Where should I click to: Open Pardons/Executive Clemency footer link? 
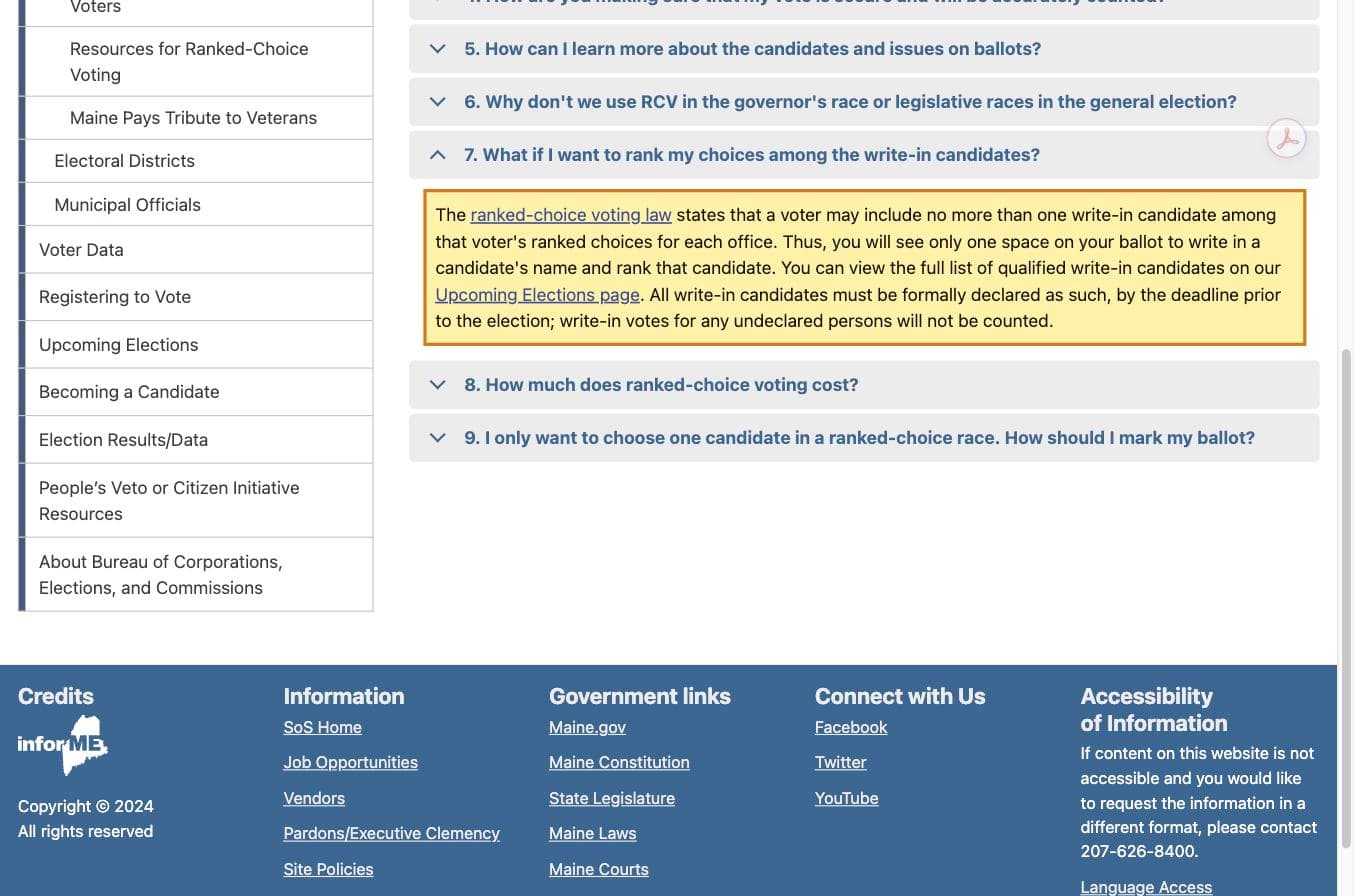point(392,833)
